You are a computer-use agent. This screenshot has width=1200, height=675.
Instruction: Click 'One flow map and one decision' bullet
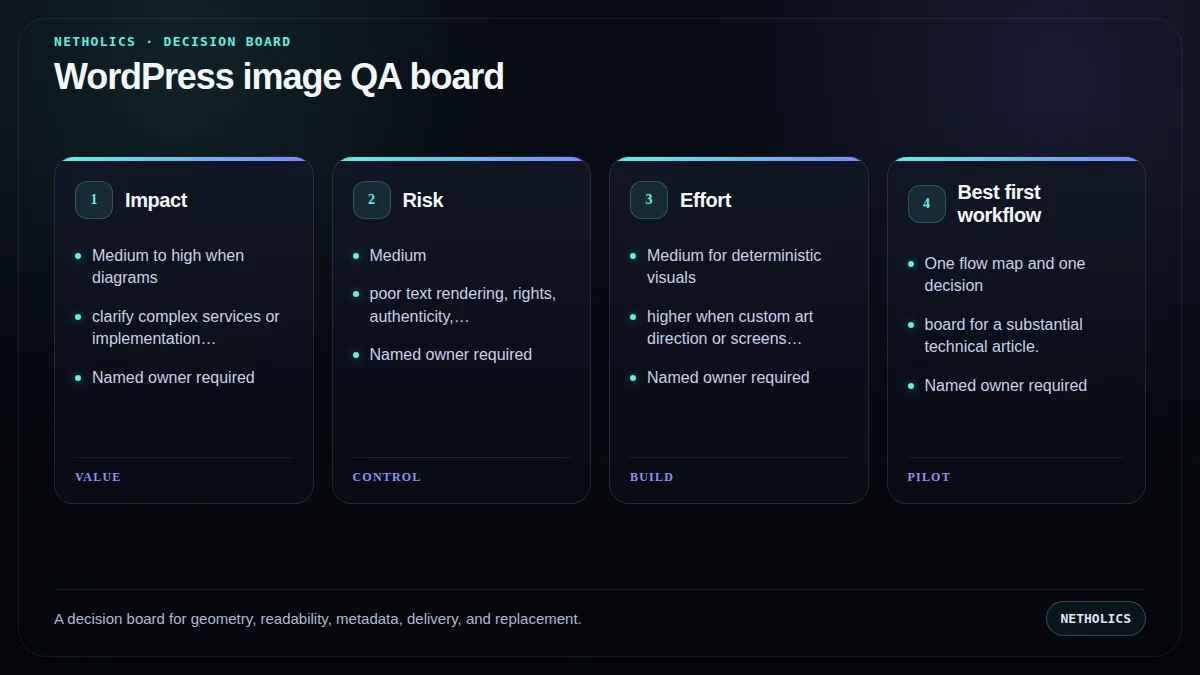tap(1005, 274)
